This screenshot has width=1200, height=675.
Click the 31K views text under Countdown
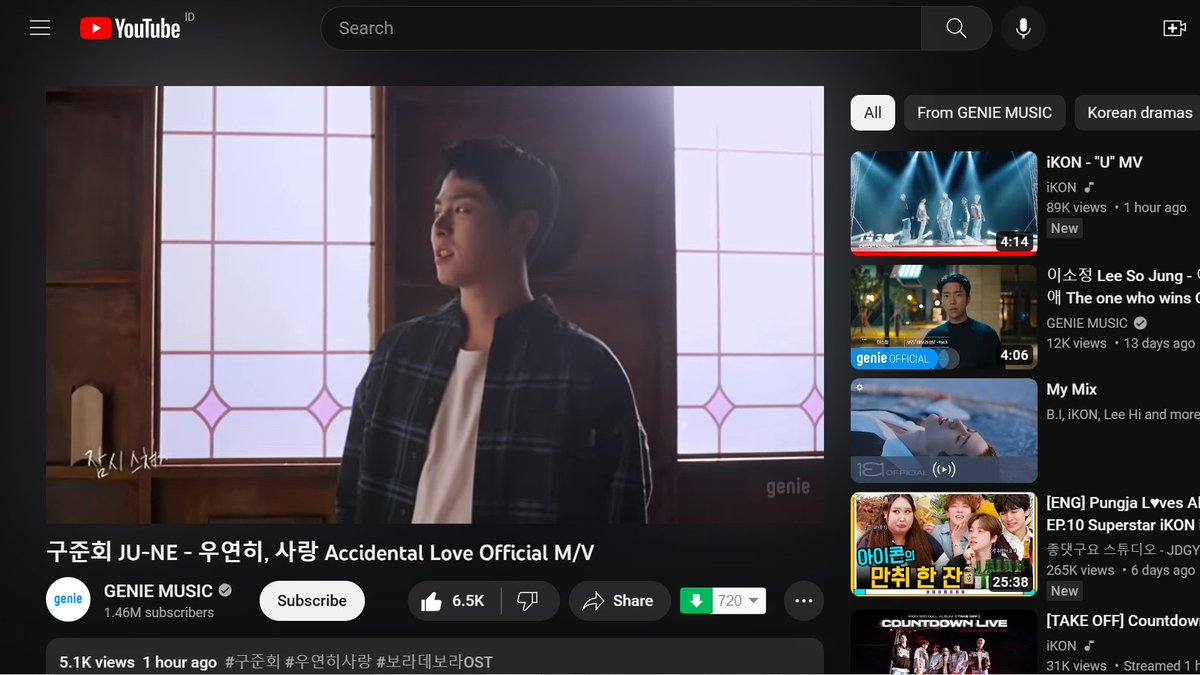1076,666
